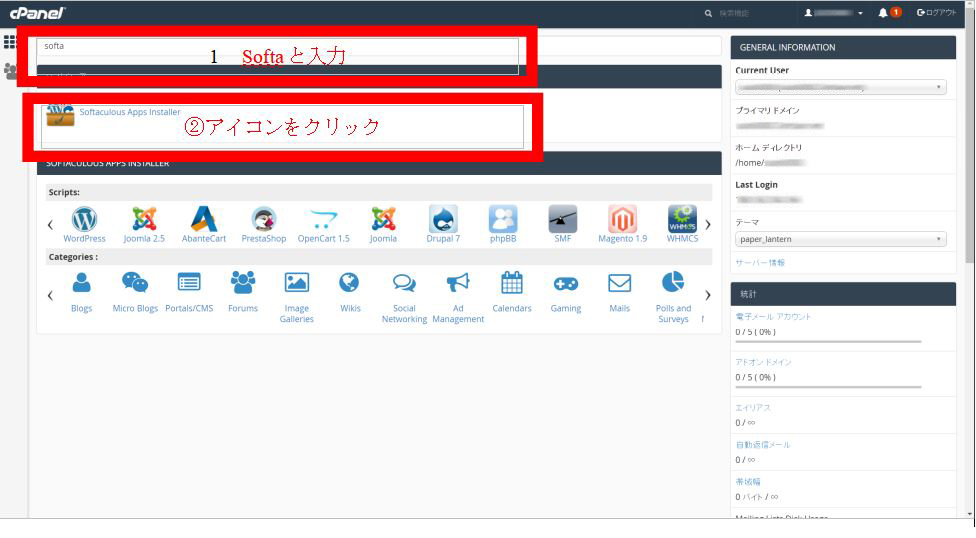The width and height of the screenshot is (976, 538).
Task: Open the AbanteCart script icon
Action: click(204, 219)
